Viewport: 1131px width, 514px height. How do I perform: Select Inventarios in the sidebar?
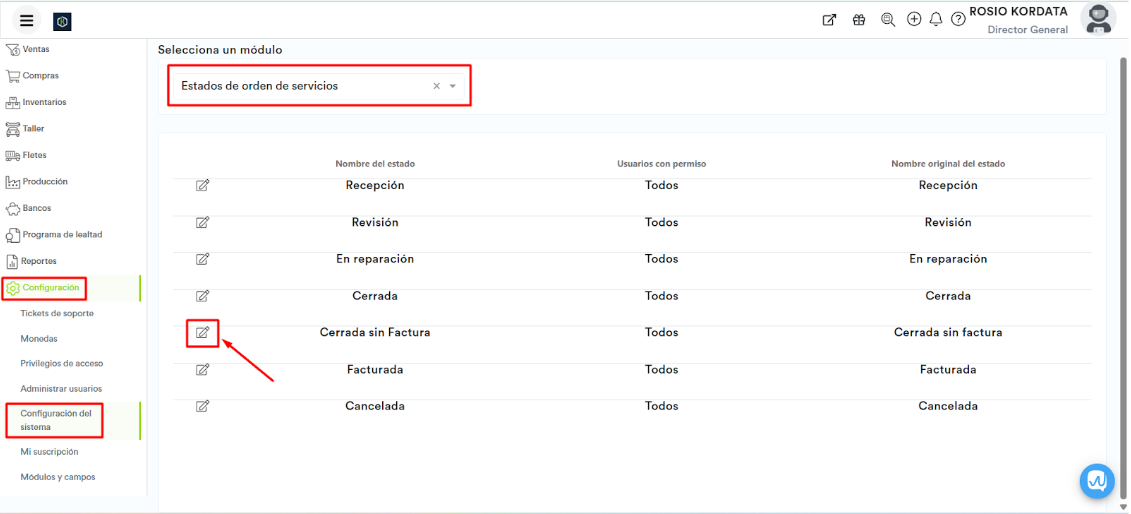click(44, 102)
